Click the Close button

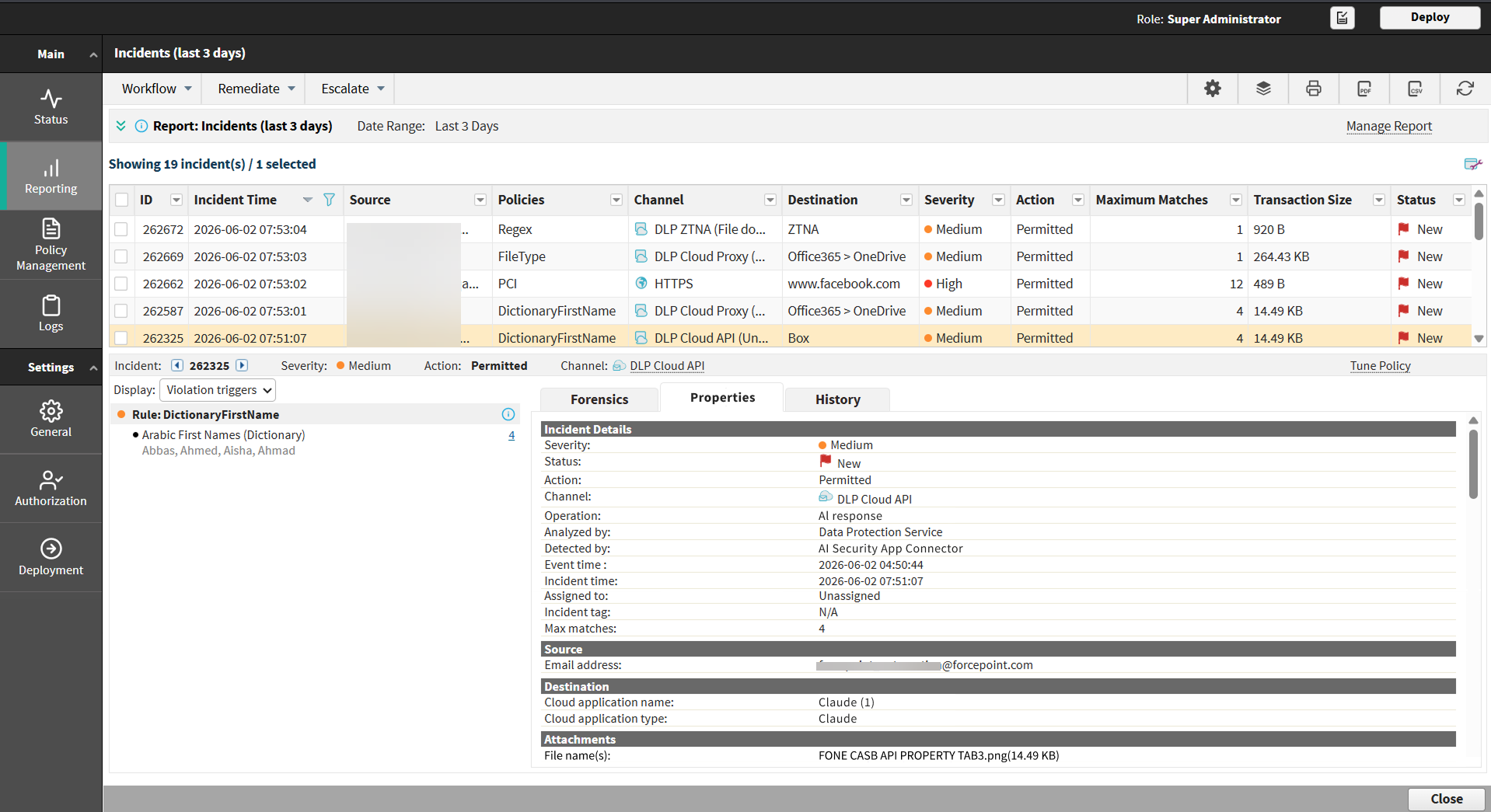pyautogui.click(x=1446, y=799)
